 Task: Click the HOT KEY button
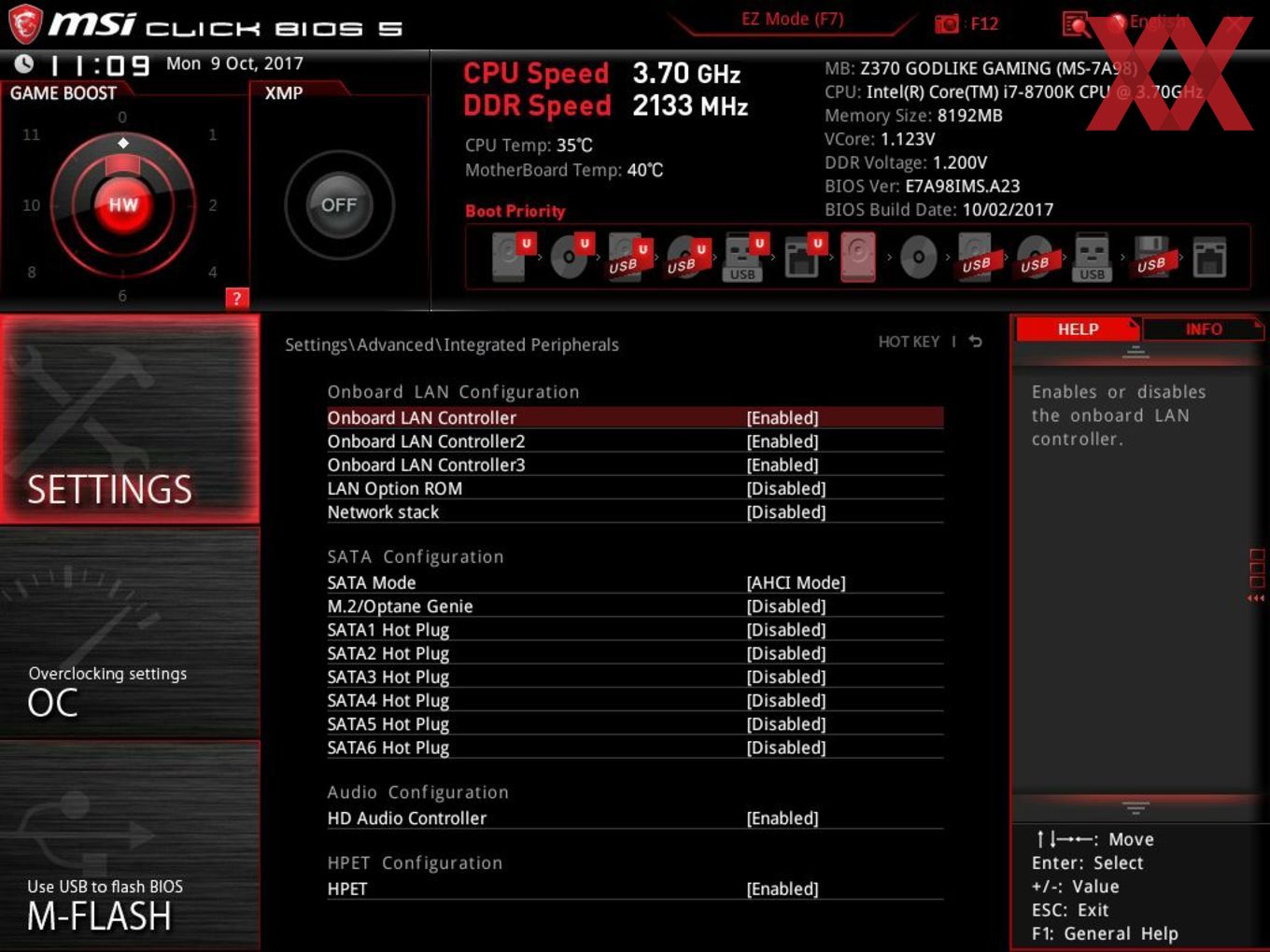point(909,342)
